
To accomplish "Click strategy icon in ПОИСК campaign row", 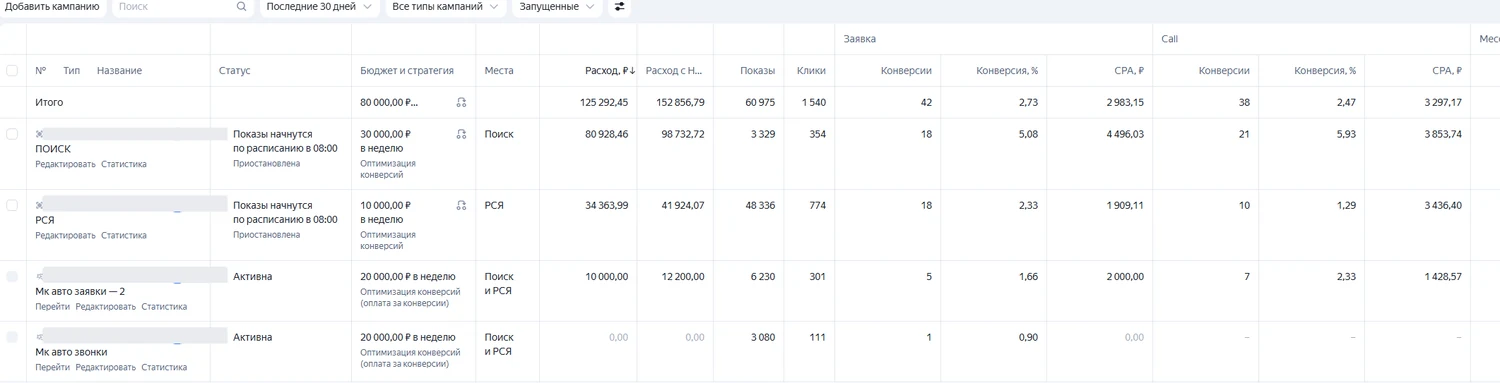I will 461,134.
